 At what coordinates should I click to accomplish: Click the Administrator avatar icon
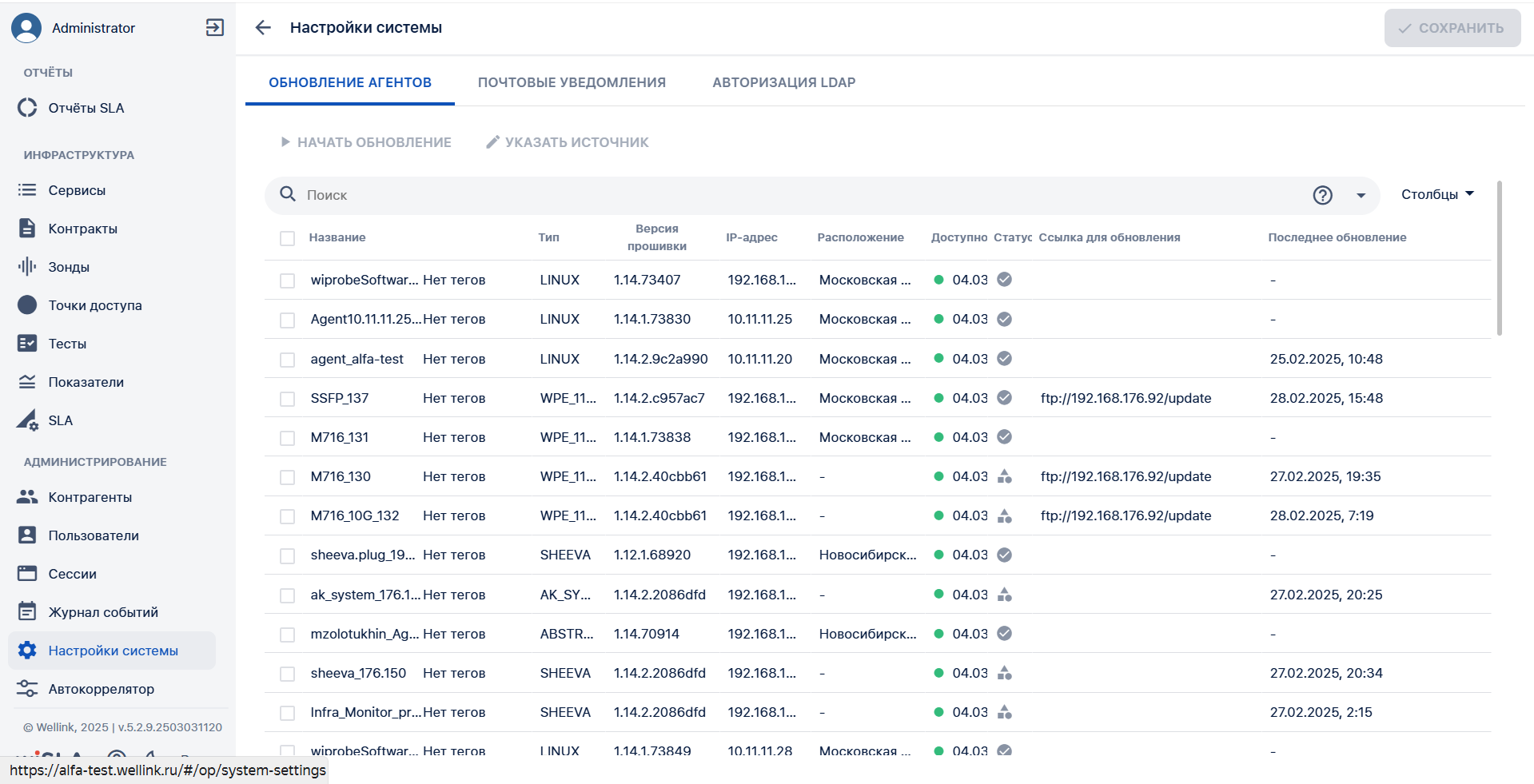tap(26, 28)
